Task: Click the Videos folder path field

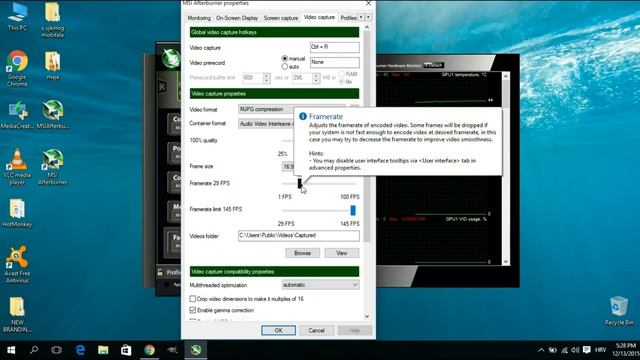Action: (x=299, y=236)
